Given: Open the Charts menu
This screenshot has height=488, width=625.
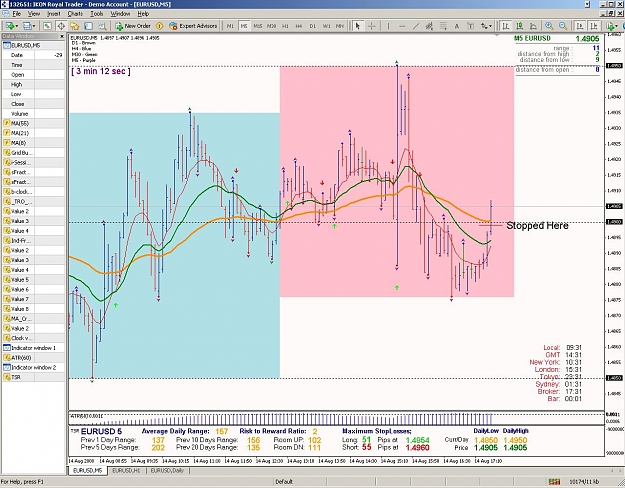Looking at the screenshot, I should point(75,14).
